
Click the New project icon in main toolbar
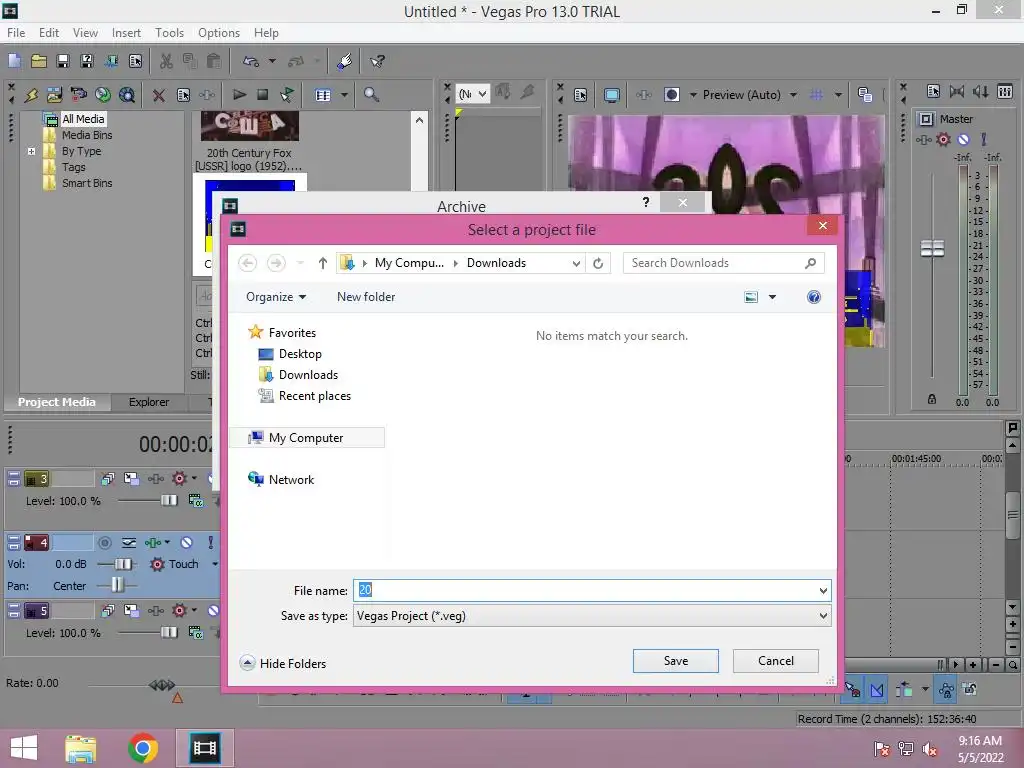point(14,61)
